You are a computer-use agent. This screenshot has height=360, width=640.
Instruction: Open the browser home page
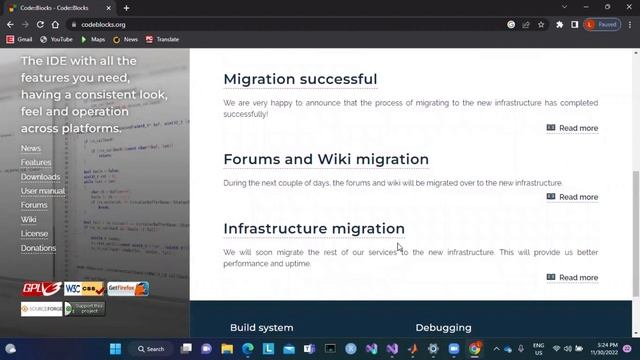pyautogui.click(x=55, y=24)
